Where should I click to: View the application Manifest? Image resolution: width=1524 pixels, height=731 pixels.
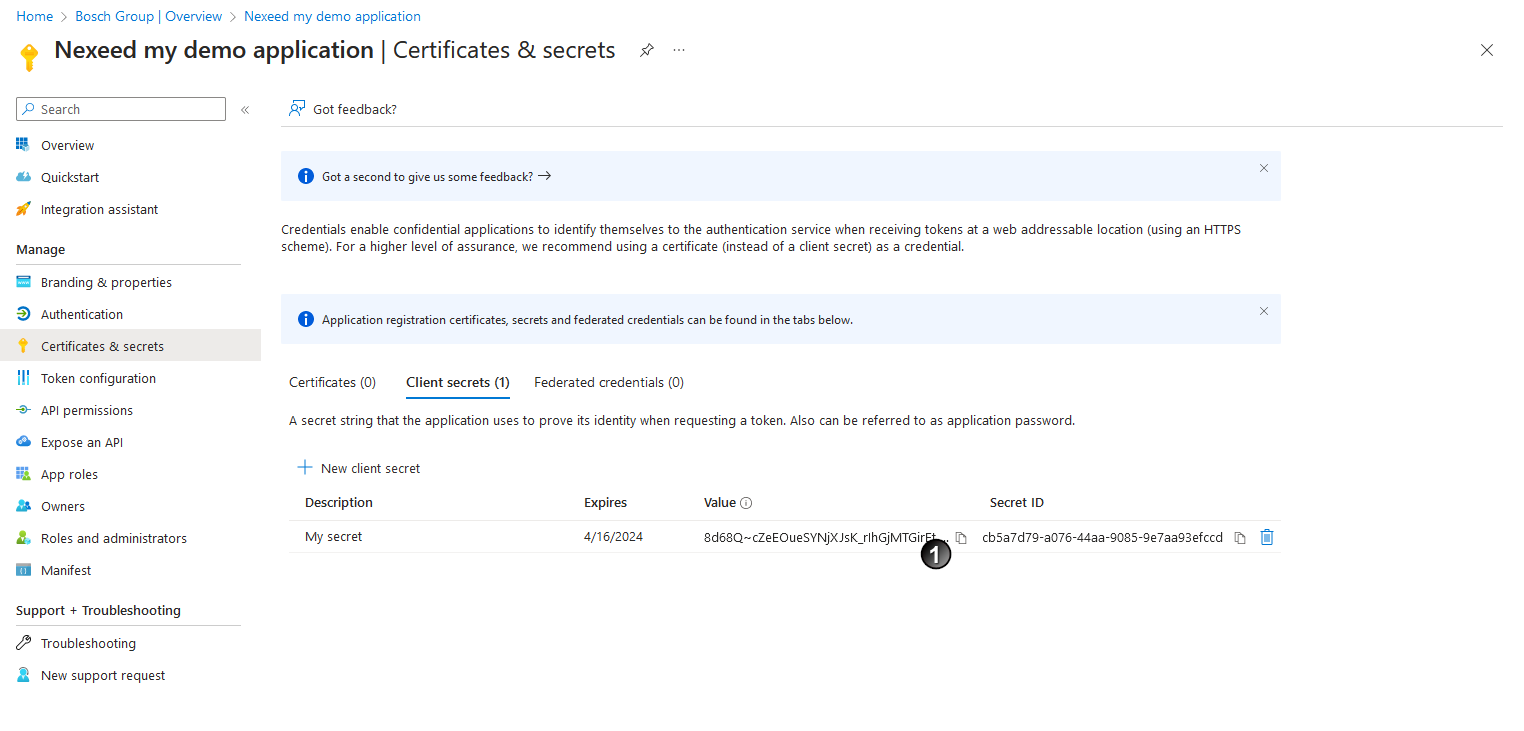(63, 570)
